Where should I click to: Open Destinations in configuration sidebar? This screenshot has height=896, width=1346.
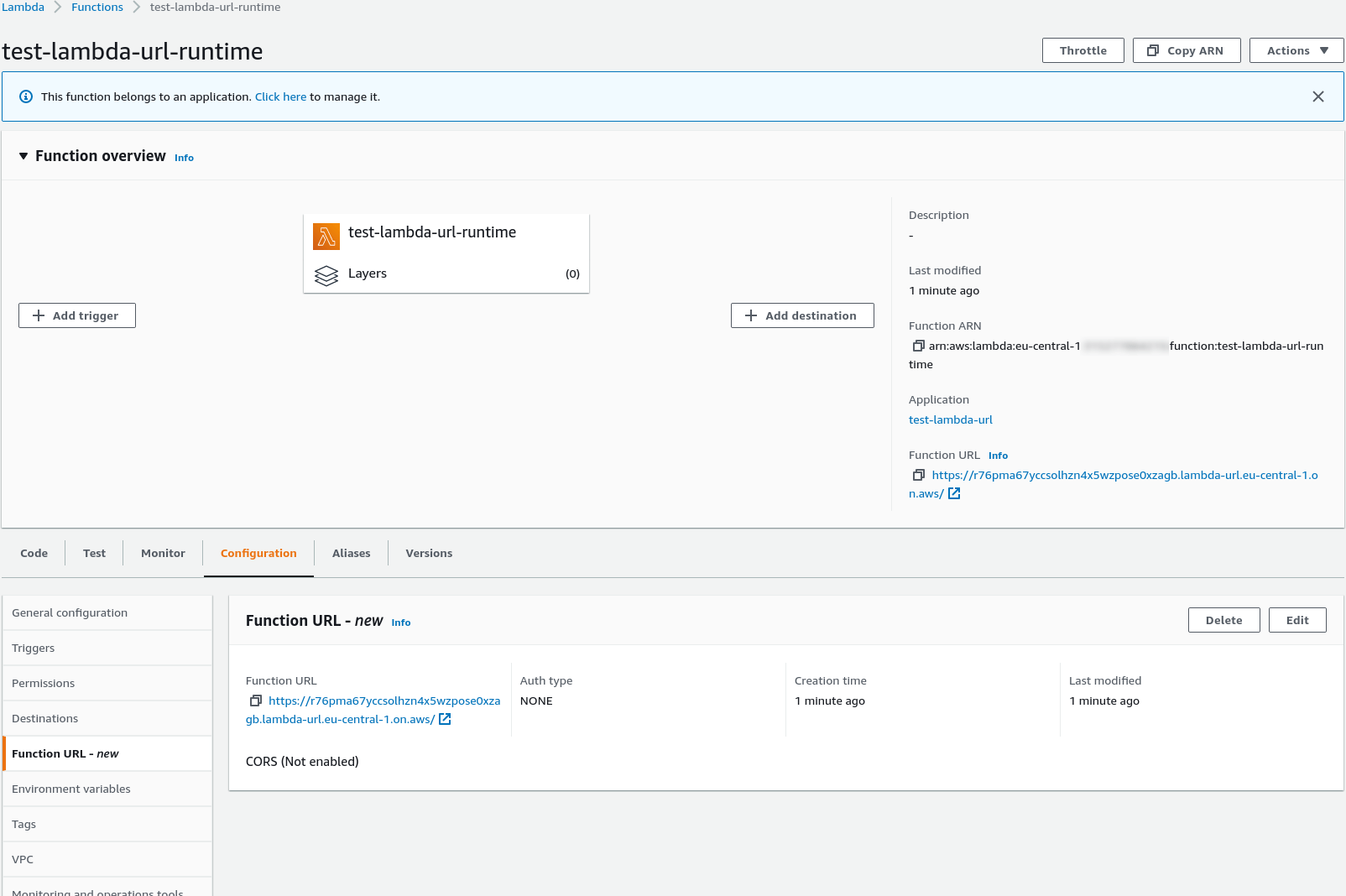click(107, 718)
